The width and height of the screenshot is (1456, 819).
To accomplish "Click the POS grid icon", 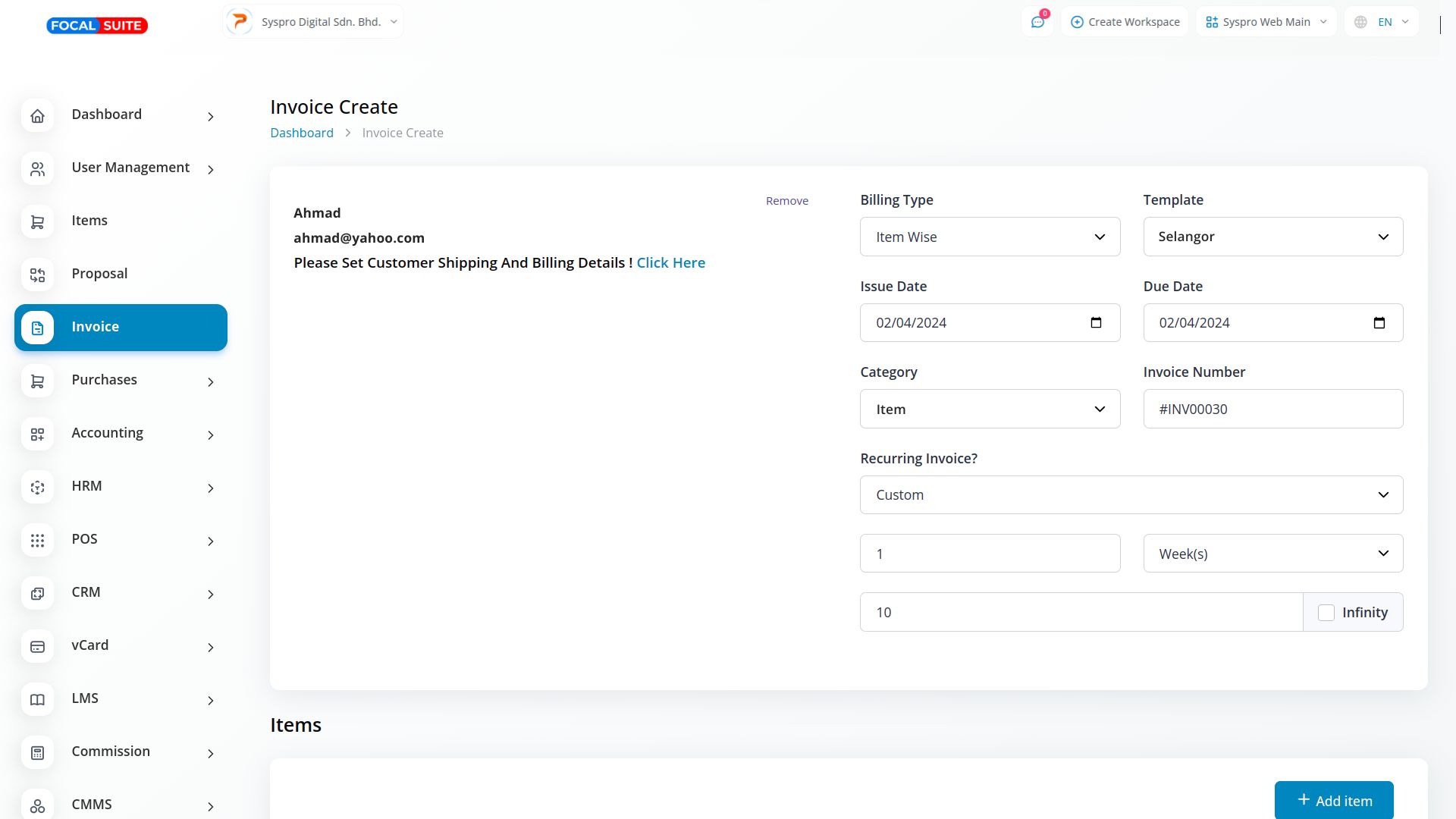I will pyautogui.click(x=37, y=540).
